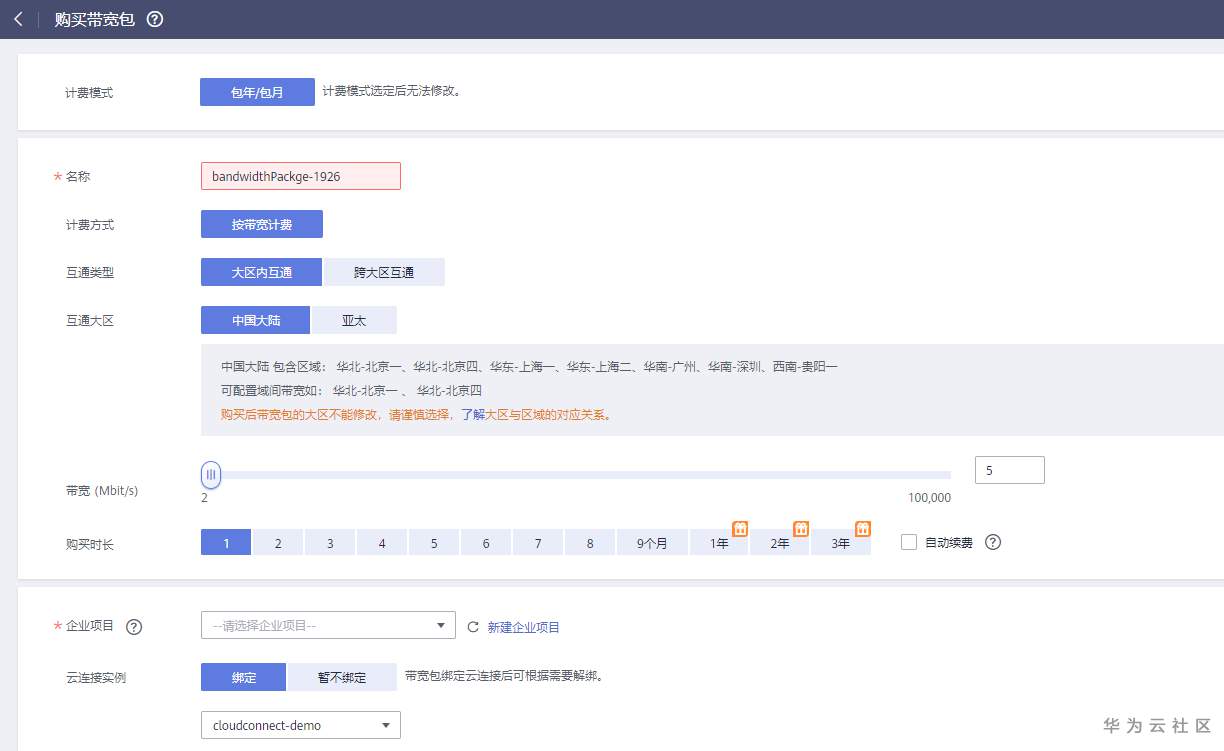Click the bandwidth value field showing 5
1224x751 pixels.
(x=1009, y=470)
